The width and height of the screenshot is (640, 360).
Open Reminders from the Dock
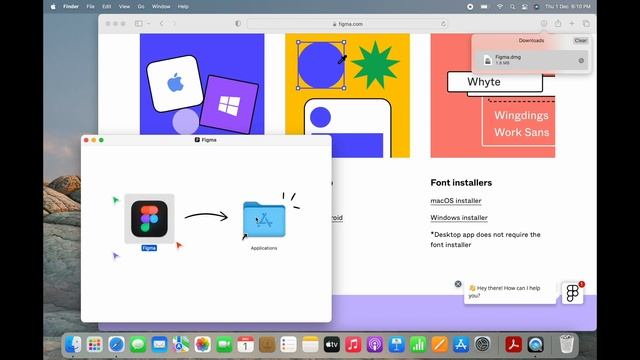[x=289, y=345]
